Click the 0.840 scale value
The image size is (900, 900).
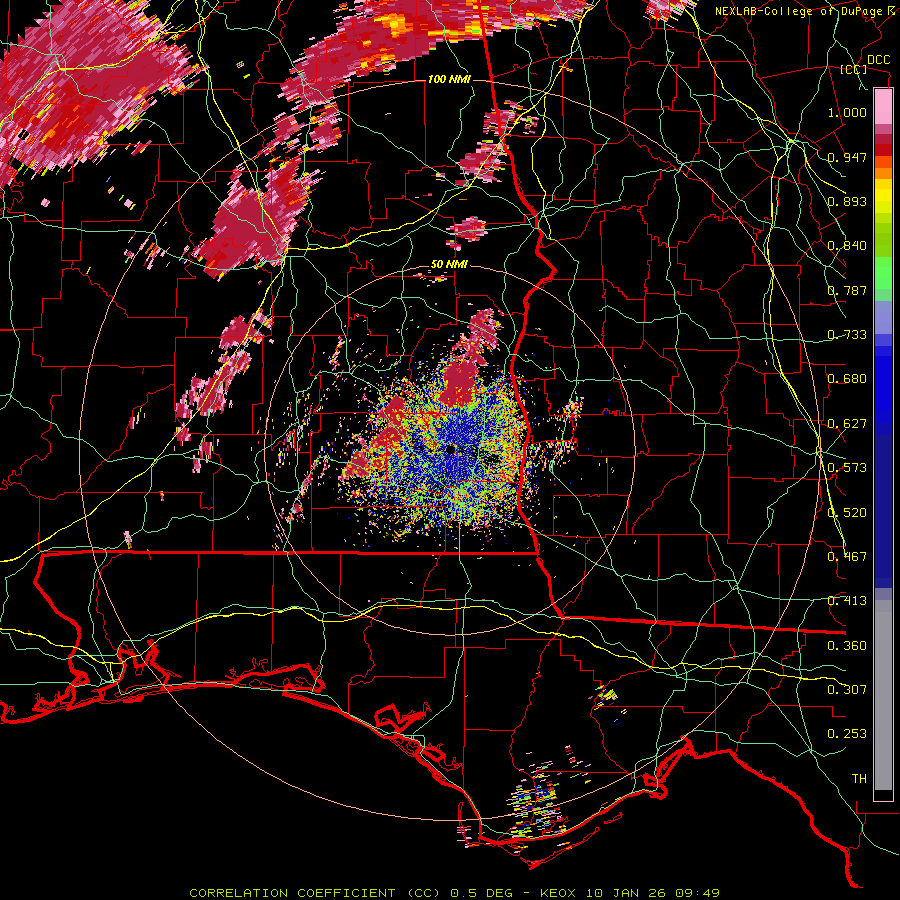click(847, 246)
